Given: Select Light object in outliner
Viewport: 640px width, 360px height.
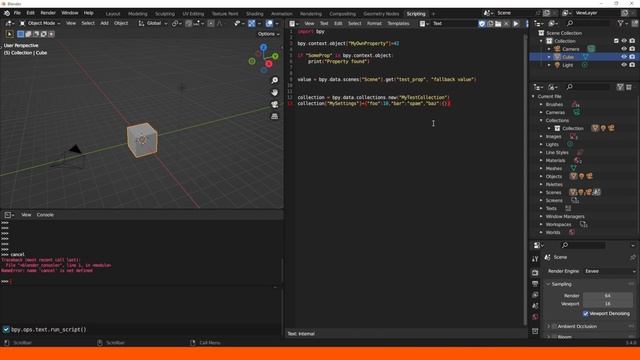Looking at the screenshot, I should coord(567,65).
